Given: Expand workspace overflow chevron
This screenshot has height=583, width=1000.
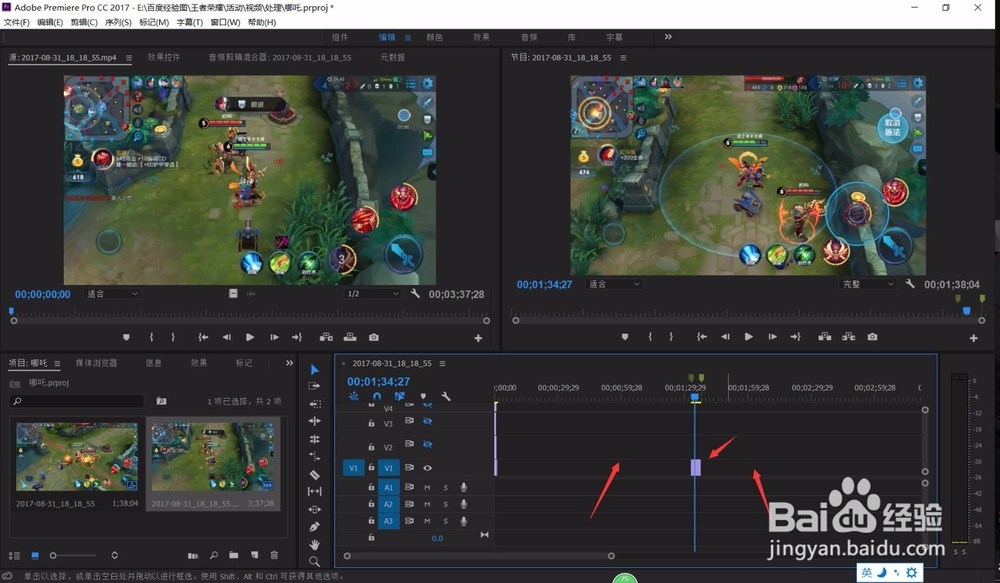Looking at the screenshot, I should pos(668,36).
